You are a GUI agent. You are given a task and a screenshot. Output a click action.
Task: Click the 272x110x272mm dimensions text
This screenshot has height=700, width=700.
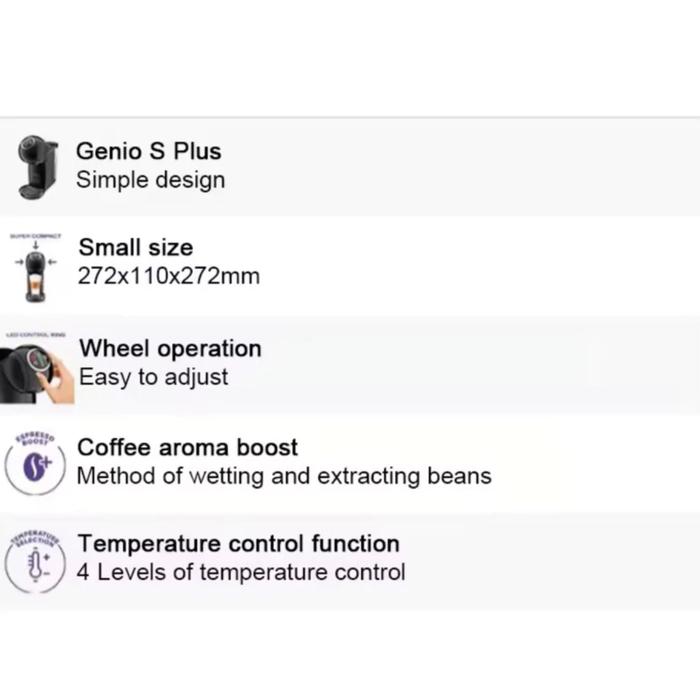168,275
